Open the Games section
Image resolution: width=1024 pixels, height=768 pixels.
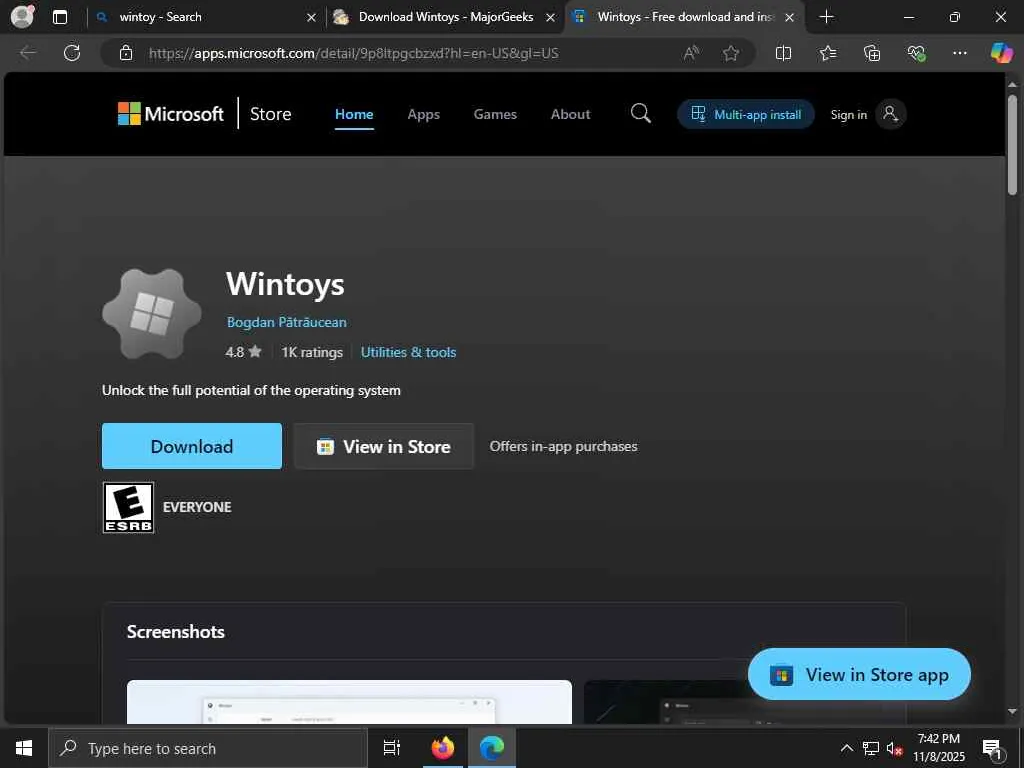(x=495, y=114)
